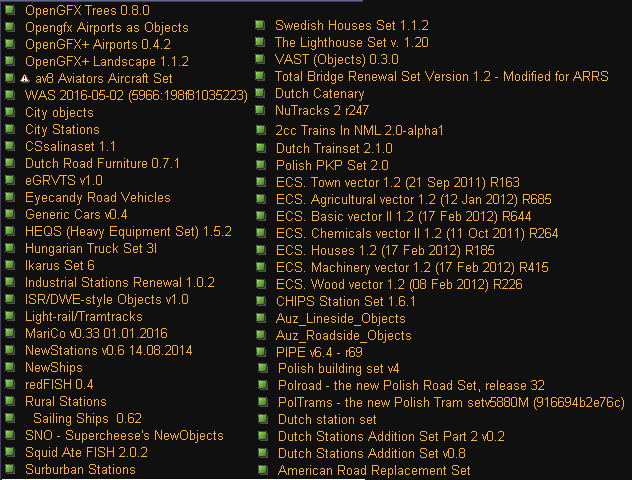Click green square beside 2cc Trains In NML
This screenshot has height=480, width=632.
261,130
